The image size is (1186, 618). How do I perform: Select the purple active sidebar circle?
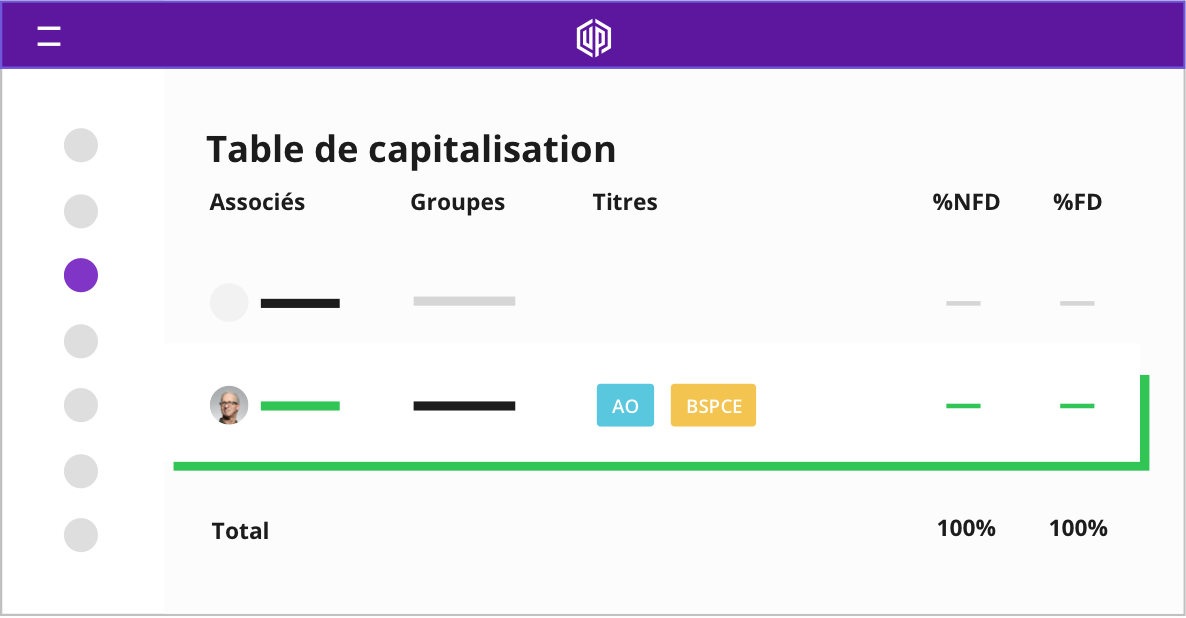point(81,275)
